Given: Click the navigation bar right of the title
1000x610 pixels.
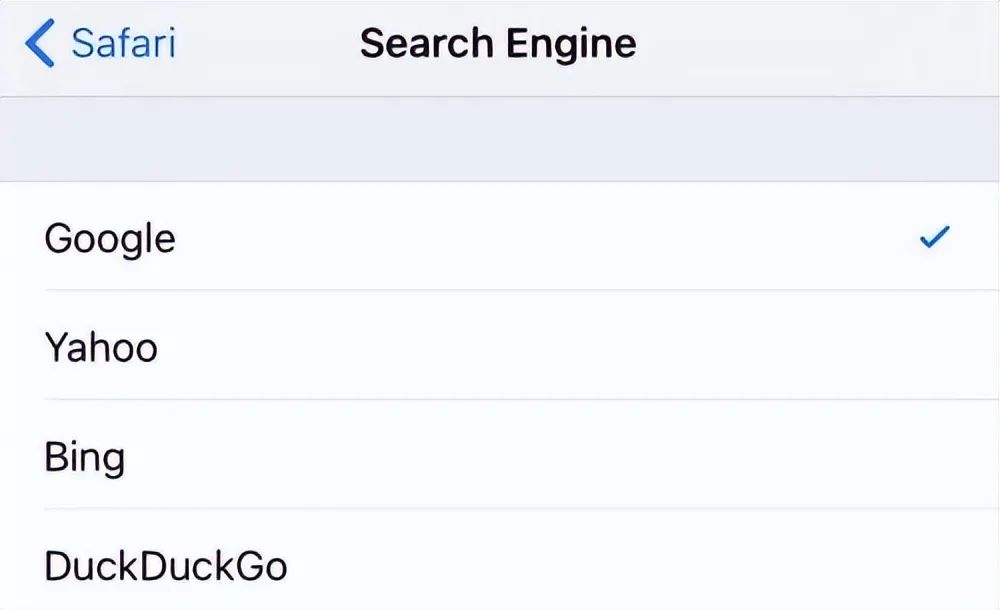Looking at the screenshot, I should (820, 45).
